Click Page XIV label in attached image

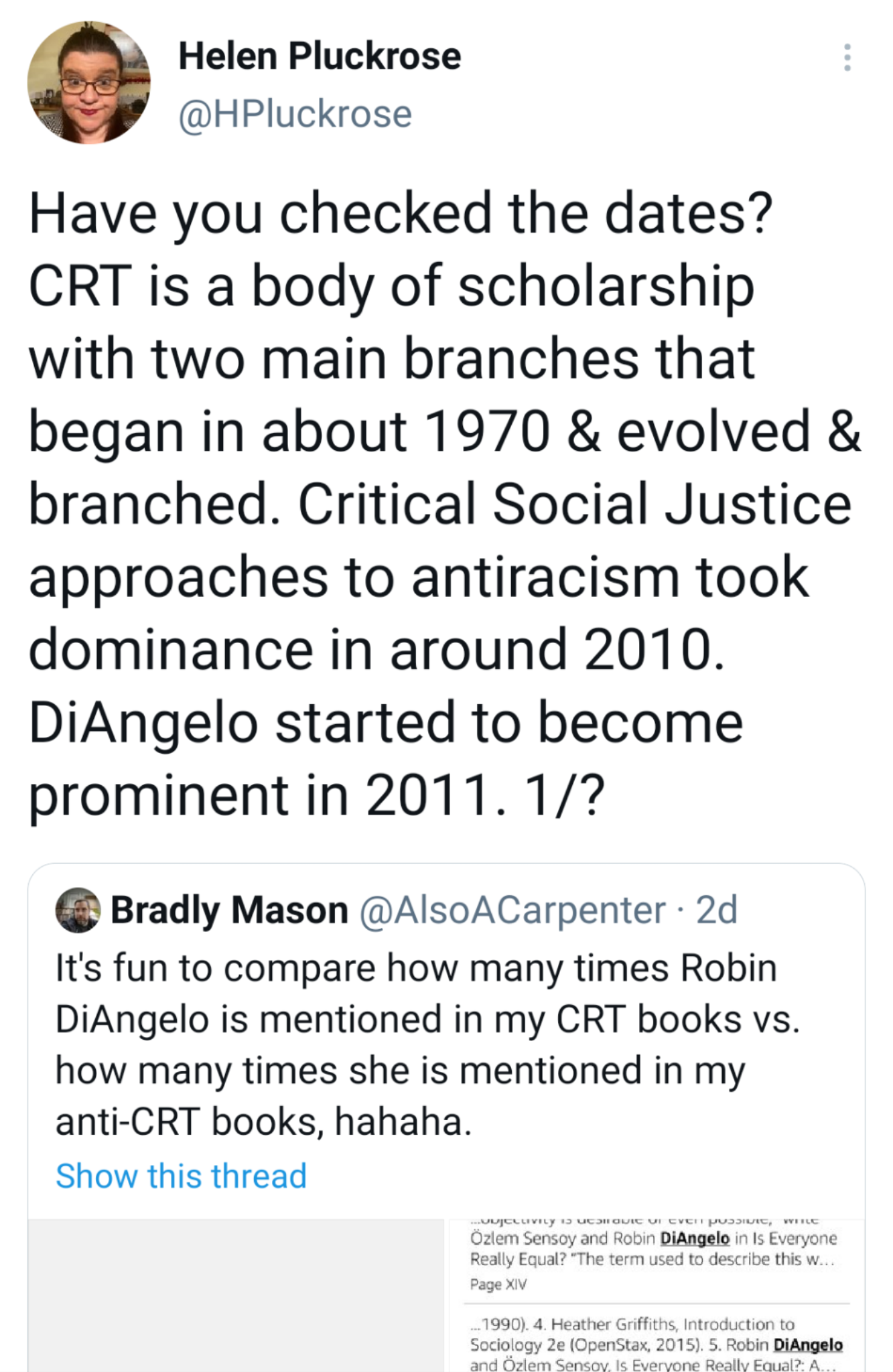click(498, 1284)
